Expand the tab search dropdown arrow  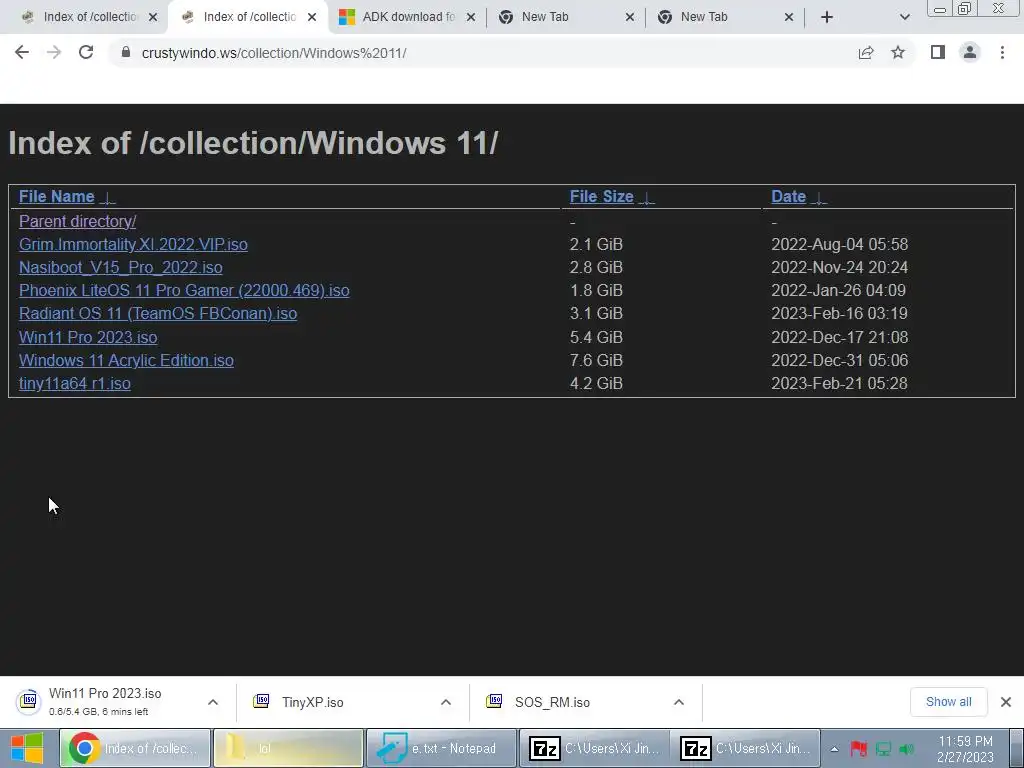[904, 17]
